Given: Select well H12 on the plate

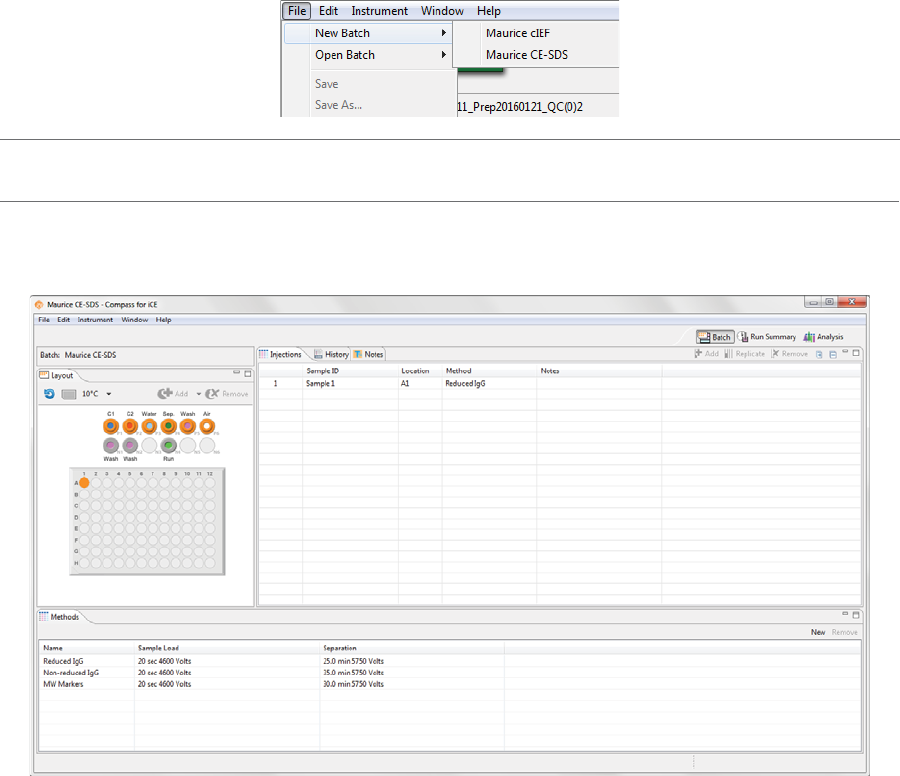Looking at the screenshot, I should pyautogui.click(x=210, y=563).
